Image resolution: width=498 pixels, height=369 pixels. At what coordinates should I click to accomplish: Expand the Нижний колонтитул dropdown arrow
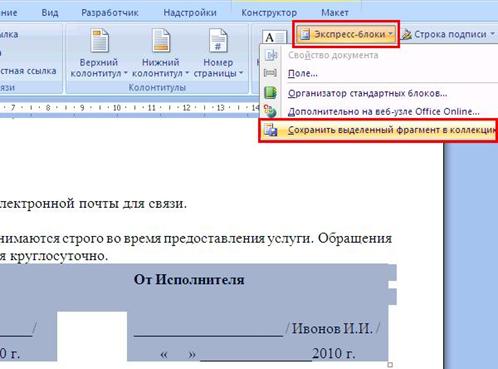[x=187, y=73]
